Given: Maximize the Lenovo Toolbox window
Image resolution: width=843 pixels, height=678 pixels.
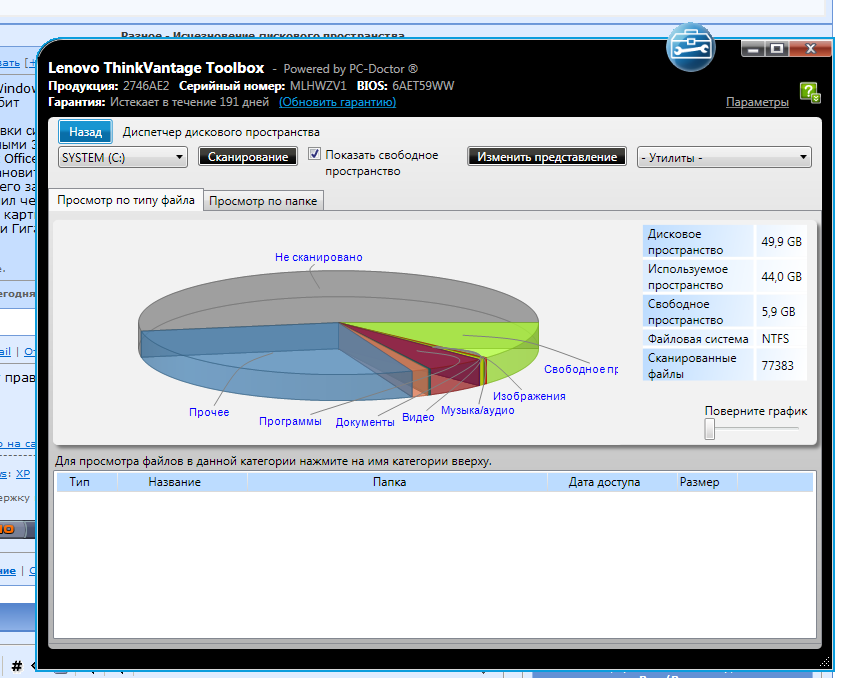Looking at the screenshot, I should pyautogui.click(x=777, y=49).
